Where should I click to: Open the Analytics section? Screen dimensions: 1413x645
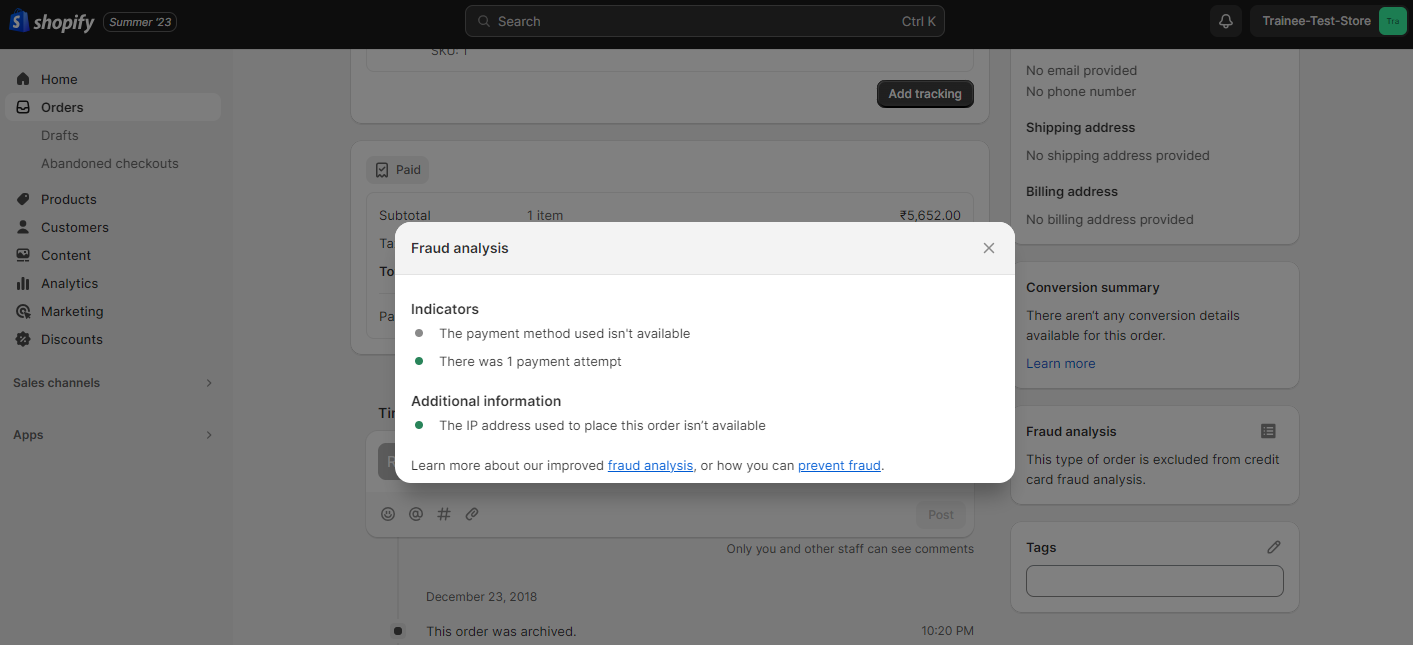[x=69, y=283]
